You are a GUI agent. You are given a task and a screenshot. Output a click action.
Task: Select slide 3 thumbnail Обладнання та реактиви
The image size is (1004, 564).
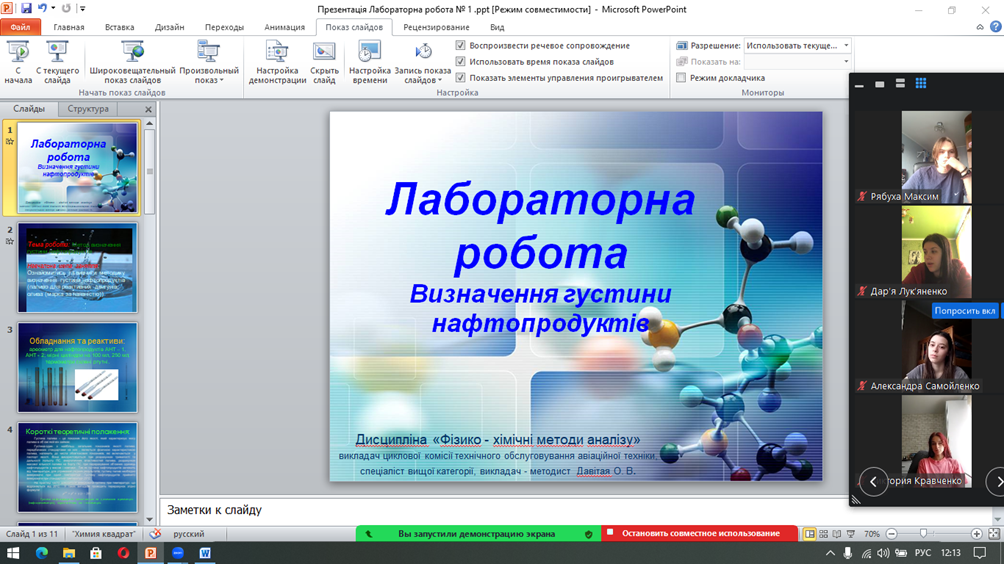78,367
